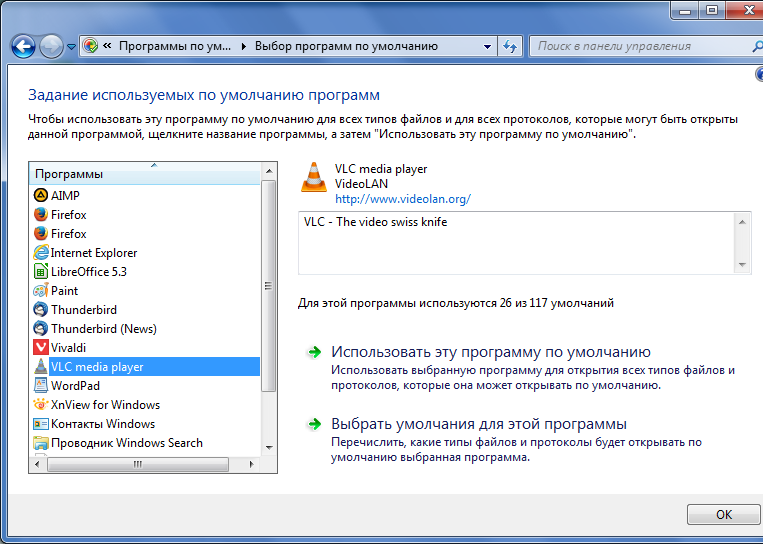Screen dimensions: 763x544
Task: Show hidden breadcrumb levels via double chevron
Action: (108, 46)
